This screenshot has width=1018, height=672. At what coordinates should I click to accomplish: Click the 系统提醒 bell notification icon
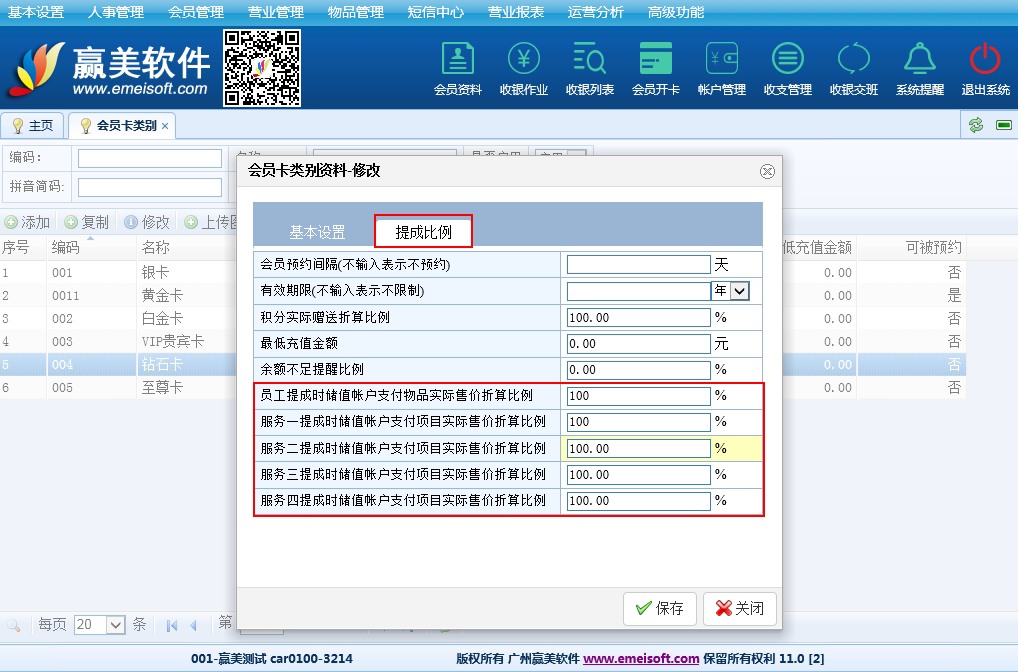(x=919, y=60)
